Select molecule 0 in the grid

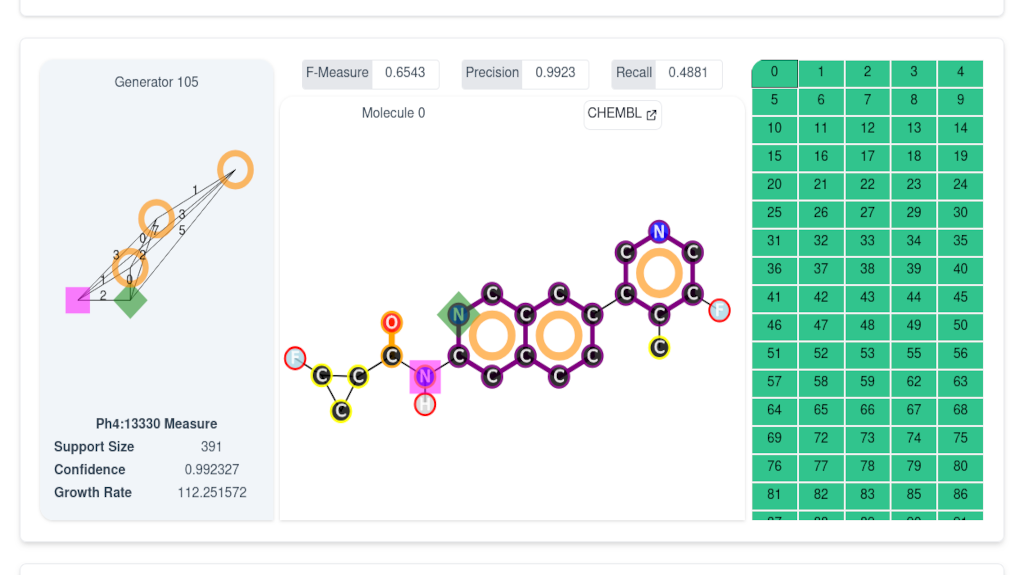[774, 72]
